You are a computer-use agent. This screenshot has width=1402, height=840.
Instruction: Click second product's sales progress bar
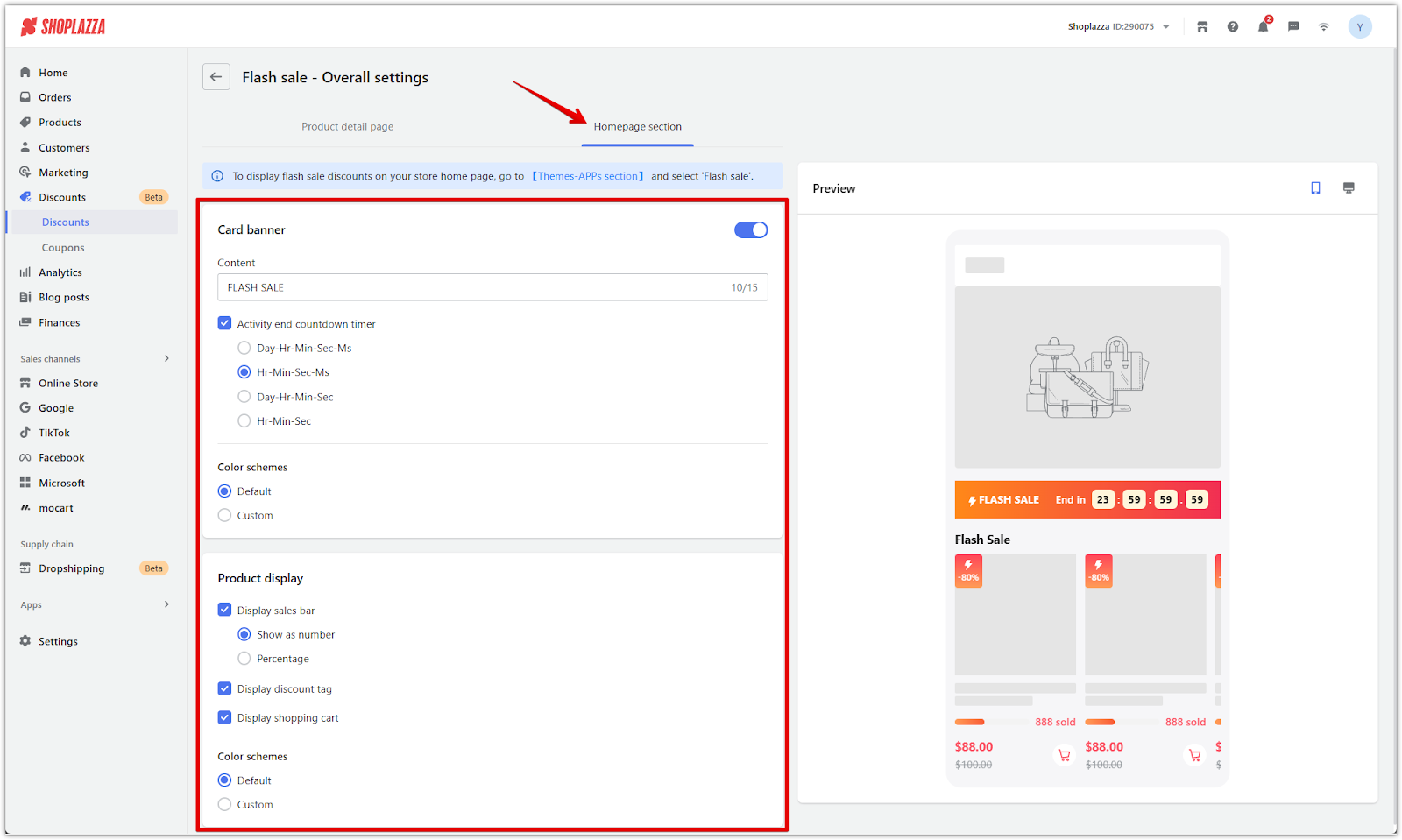1122,722
